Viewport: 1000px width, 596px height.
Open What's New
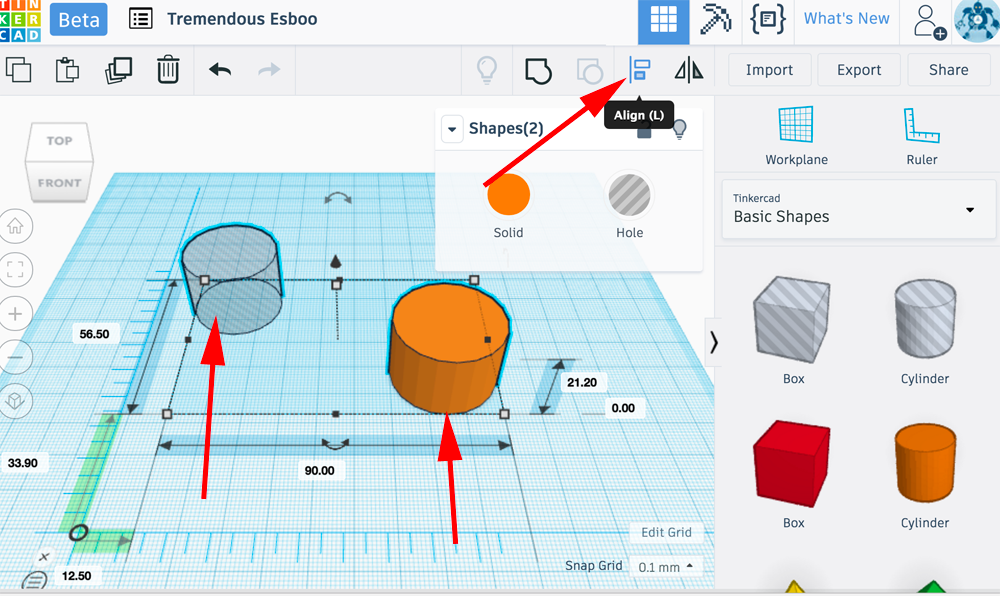pos(846,18)
